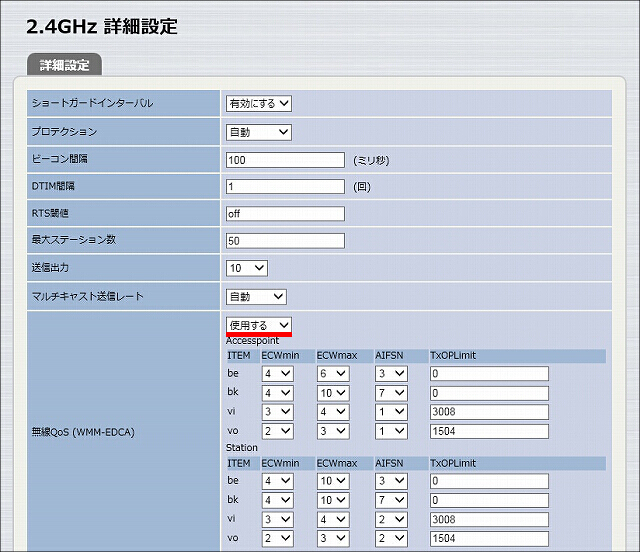Viewport: 640px width, 552px height.
Task: Open Accesspoint be ECWmin dropdown
Action: pos(278,374)
